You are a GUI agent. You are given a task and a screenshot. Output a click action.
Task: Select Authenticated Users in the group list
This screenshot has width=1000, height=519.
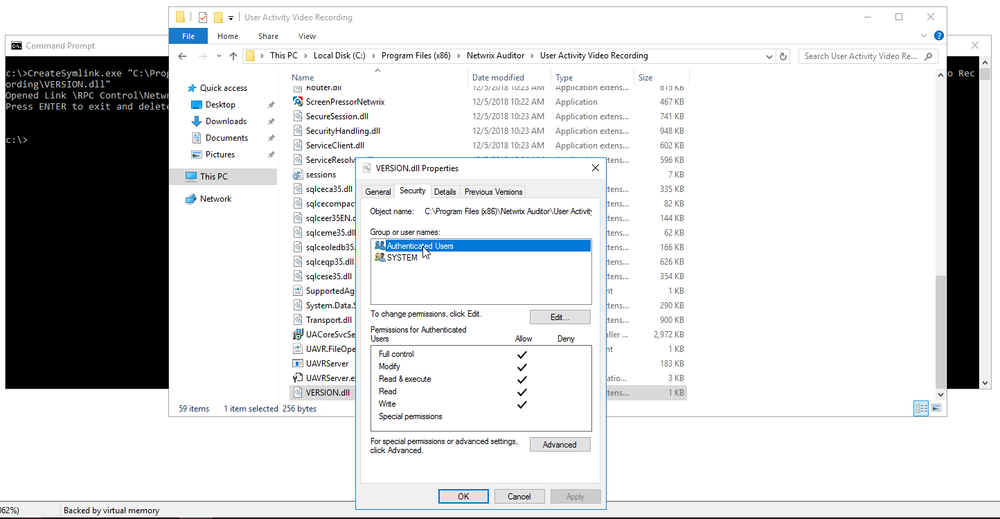click(x=480, y=245)
